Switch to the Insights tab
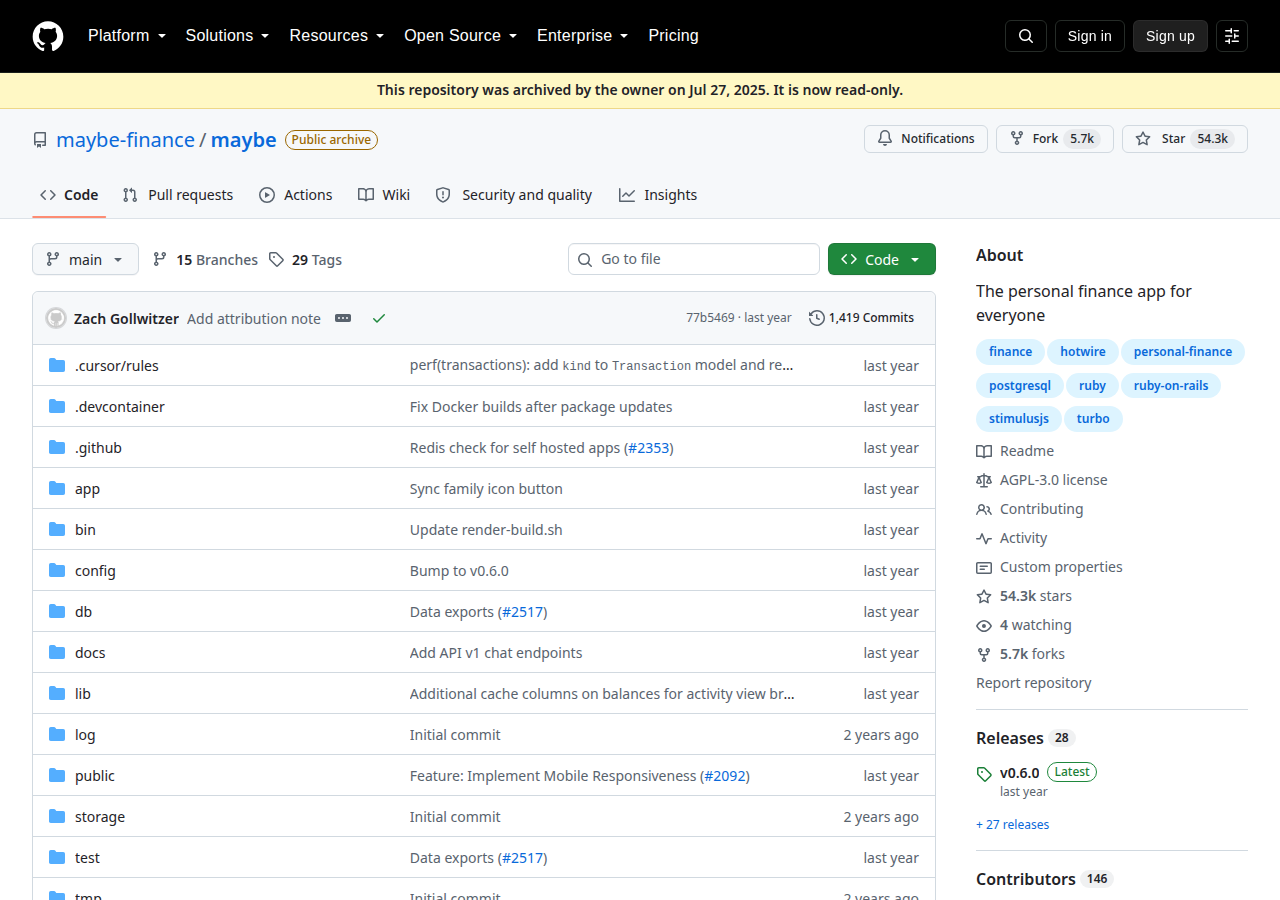Viewport: 1280px width, 900px height. pos(658,195)
